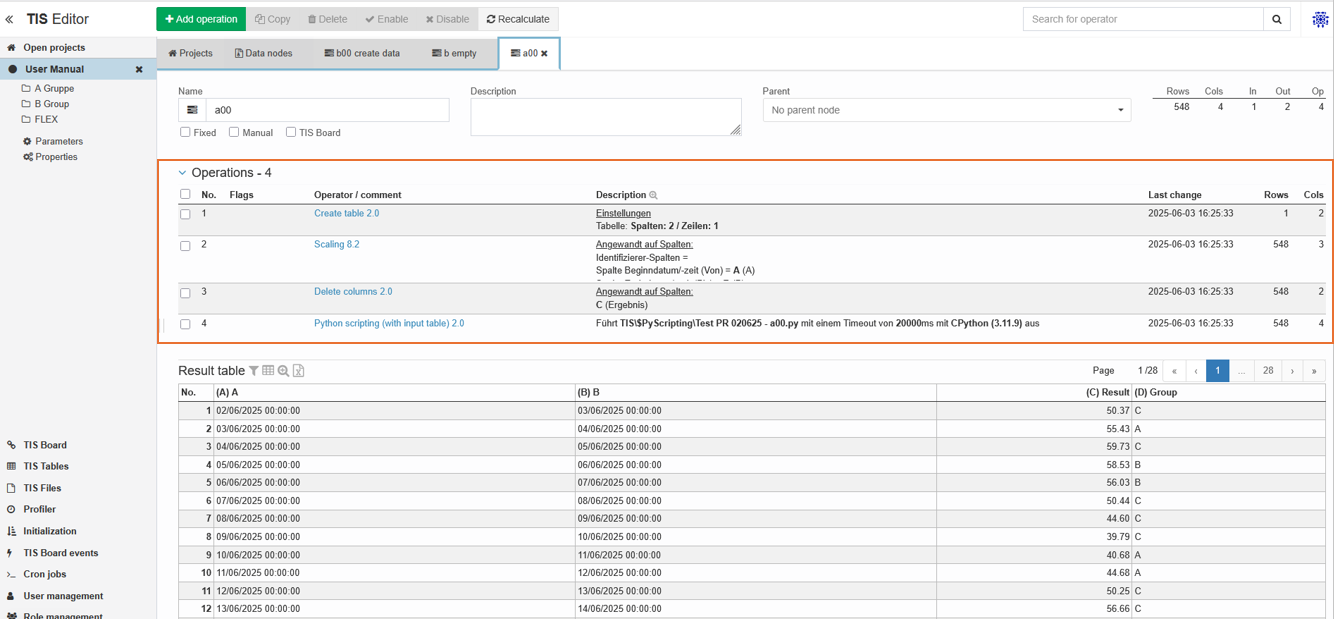Open the Python scripting operator link
1334x619 pixels.
point(389,324)
